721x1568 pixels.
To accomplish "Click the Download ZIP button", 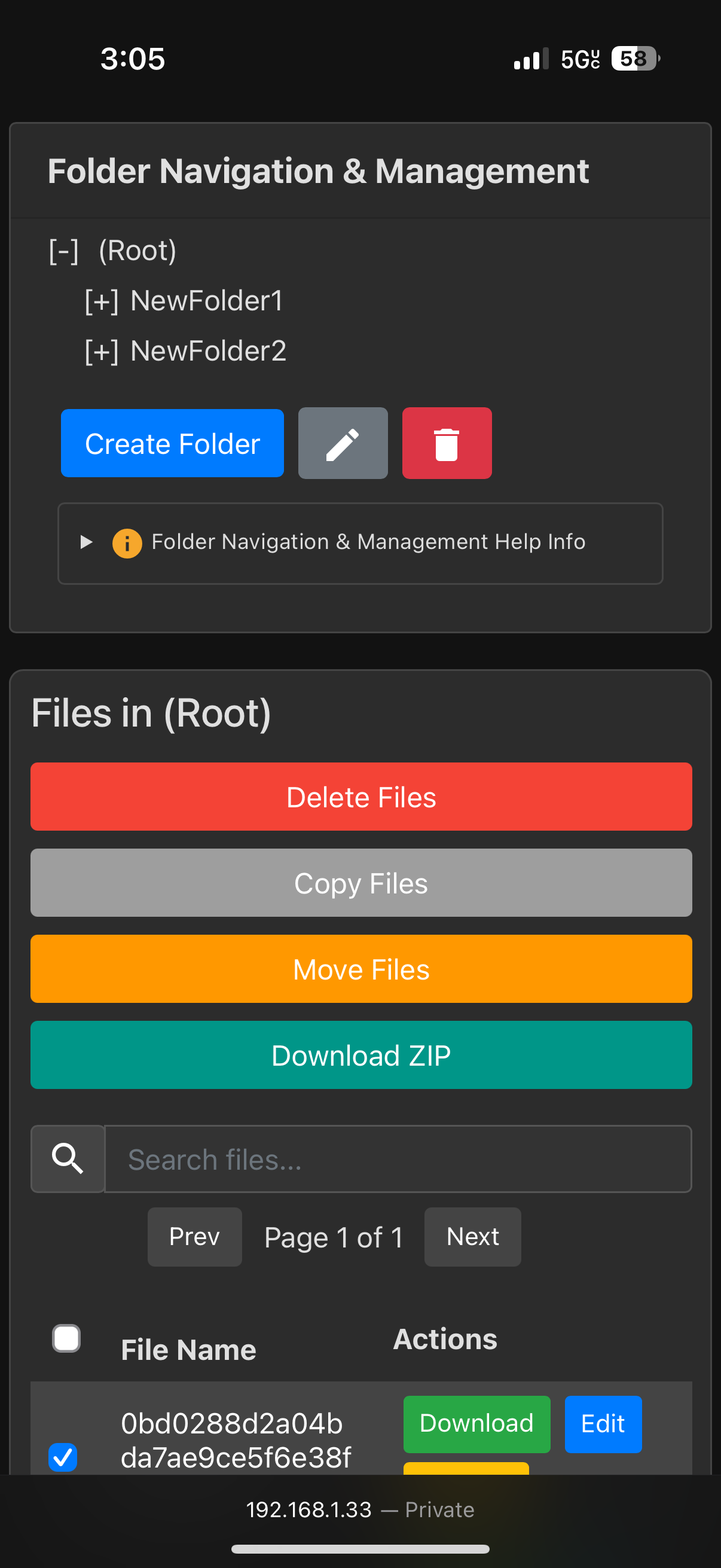I will (361, 1055).
